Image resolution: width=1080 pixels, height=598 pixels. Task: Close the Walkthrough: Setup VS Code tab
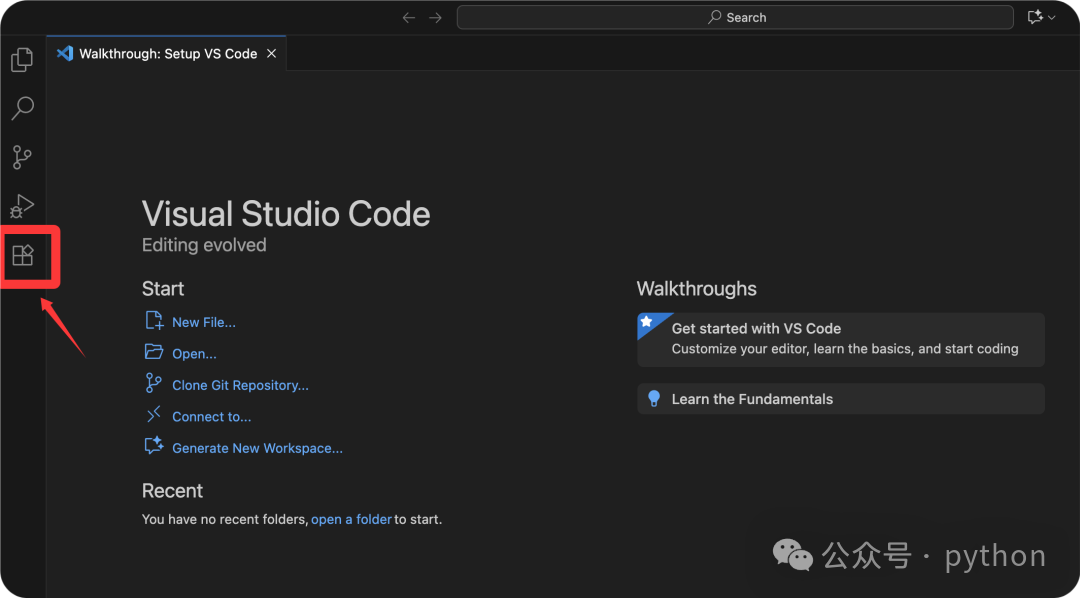coord(271,54)
